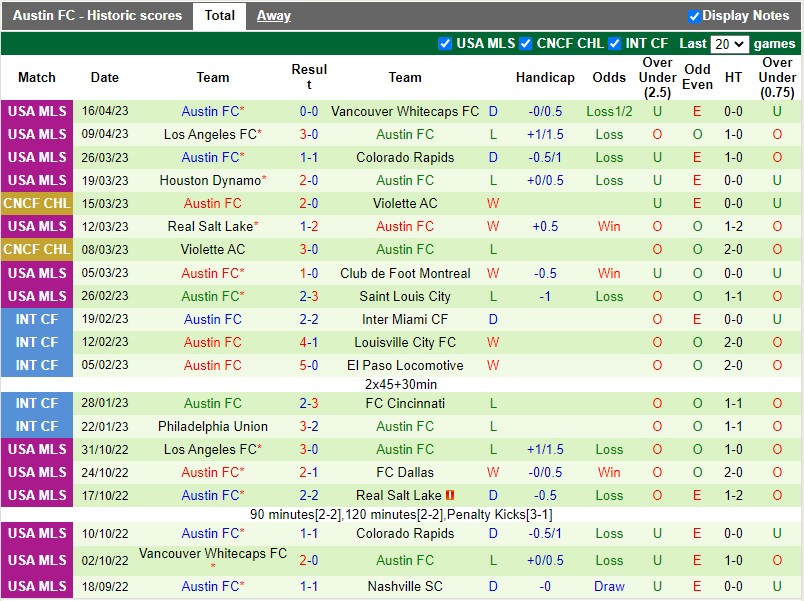Open FC Cincinnati team link
The width and height of the screenshot is (804, 601).
(405, 404)
